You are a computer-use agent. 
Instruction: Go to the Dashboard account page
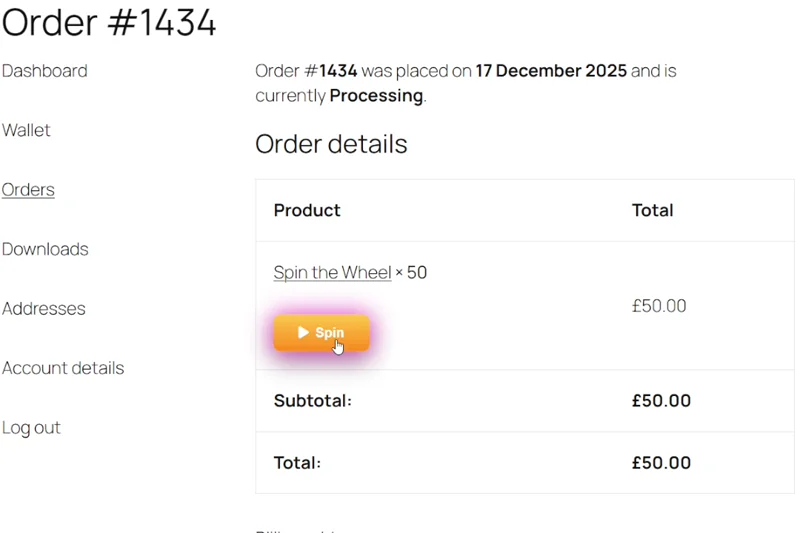pyautogui.click(x=44, y=71)
